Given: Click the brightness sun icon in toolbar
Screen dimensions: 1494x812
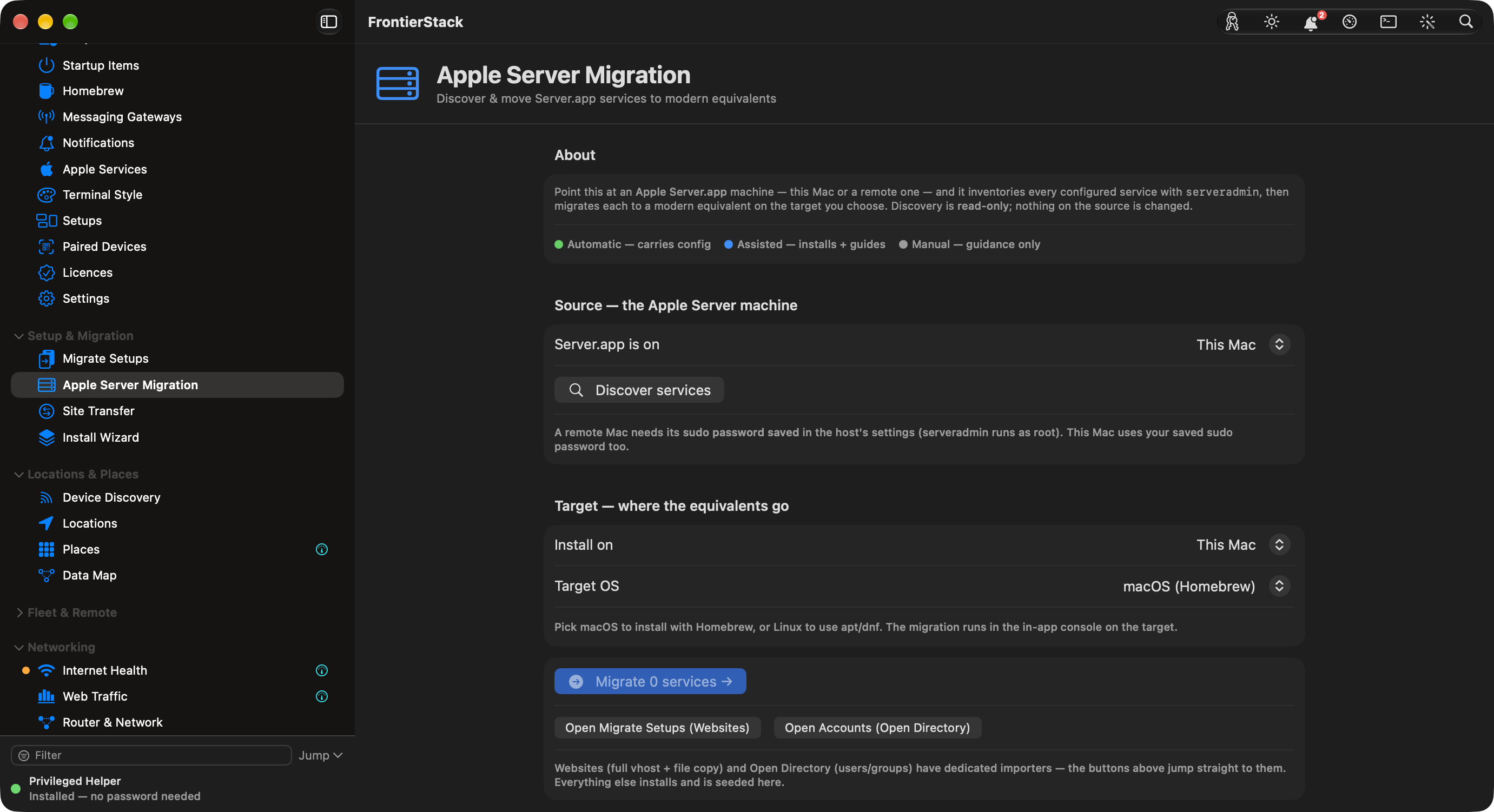Looking at the screenshot, I should 1271,22.
